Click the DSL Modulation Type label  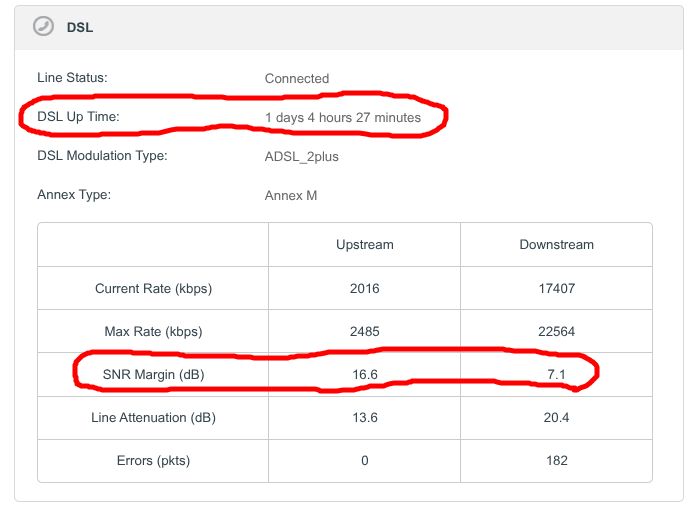(x=102, y=156)
